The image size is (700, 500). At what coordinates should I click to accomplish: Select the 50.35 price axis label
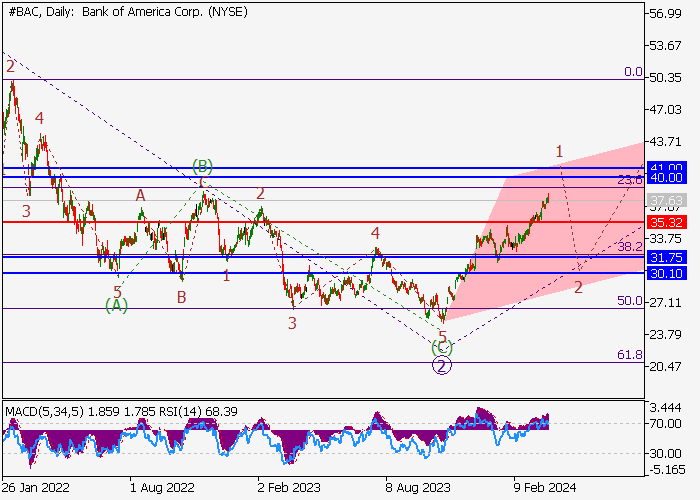tap(666, 78)
